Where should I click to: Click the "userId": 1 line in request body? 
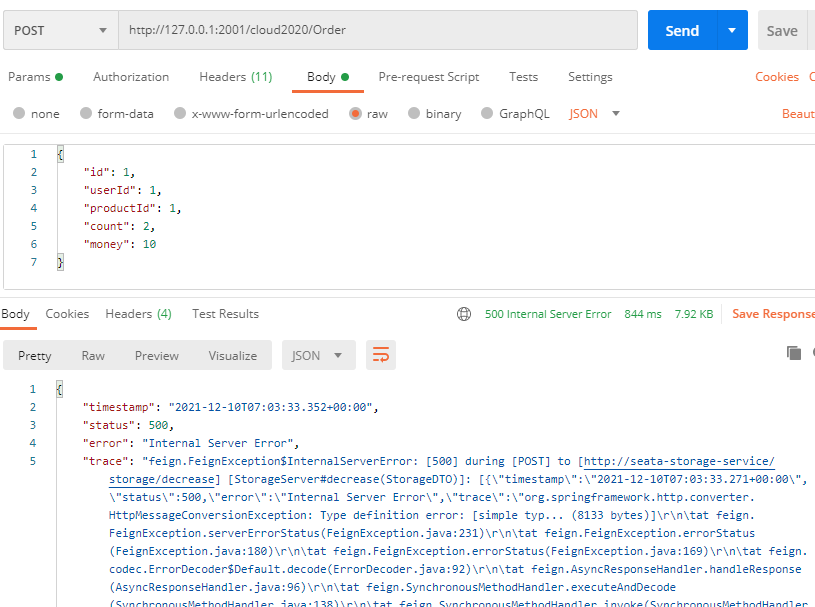click(123, 190)
